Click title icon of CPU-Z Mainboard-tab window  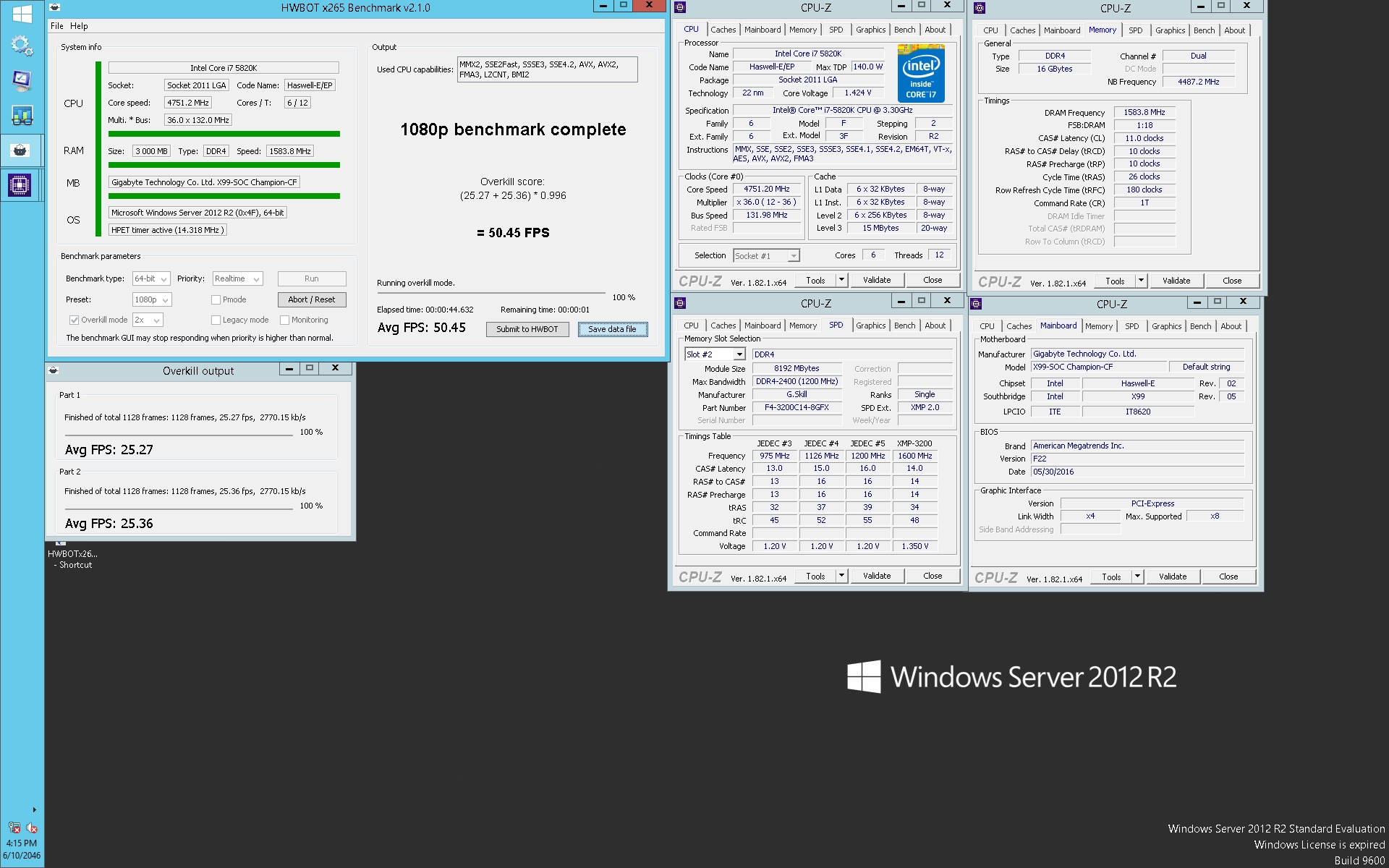coord(976,304)
